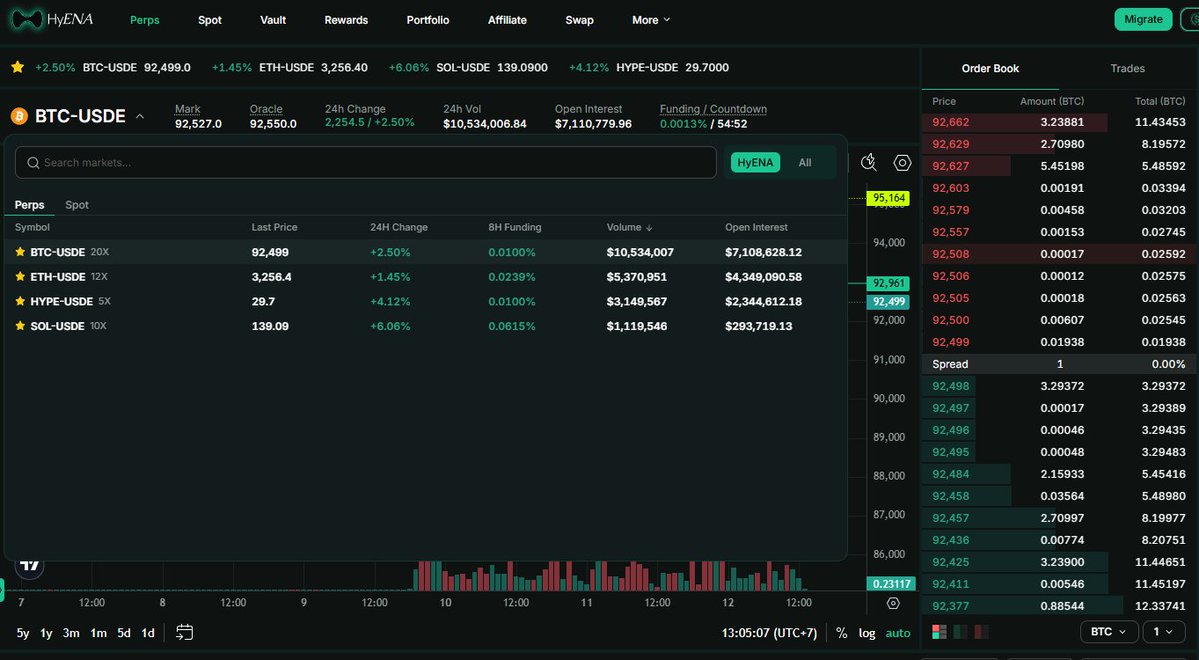Image resolution: width=1199 pixels, height=660 pixels.
Task: Select the HyENA market filter
Action: click(x=755, y=162)
